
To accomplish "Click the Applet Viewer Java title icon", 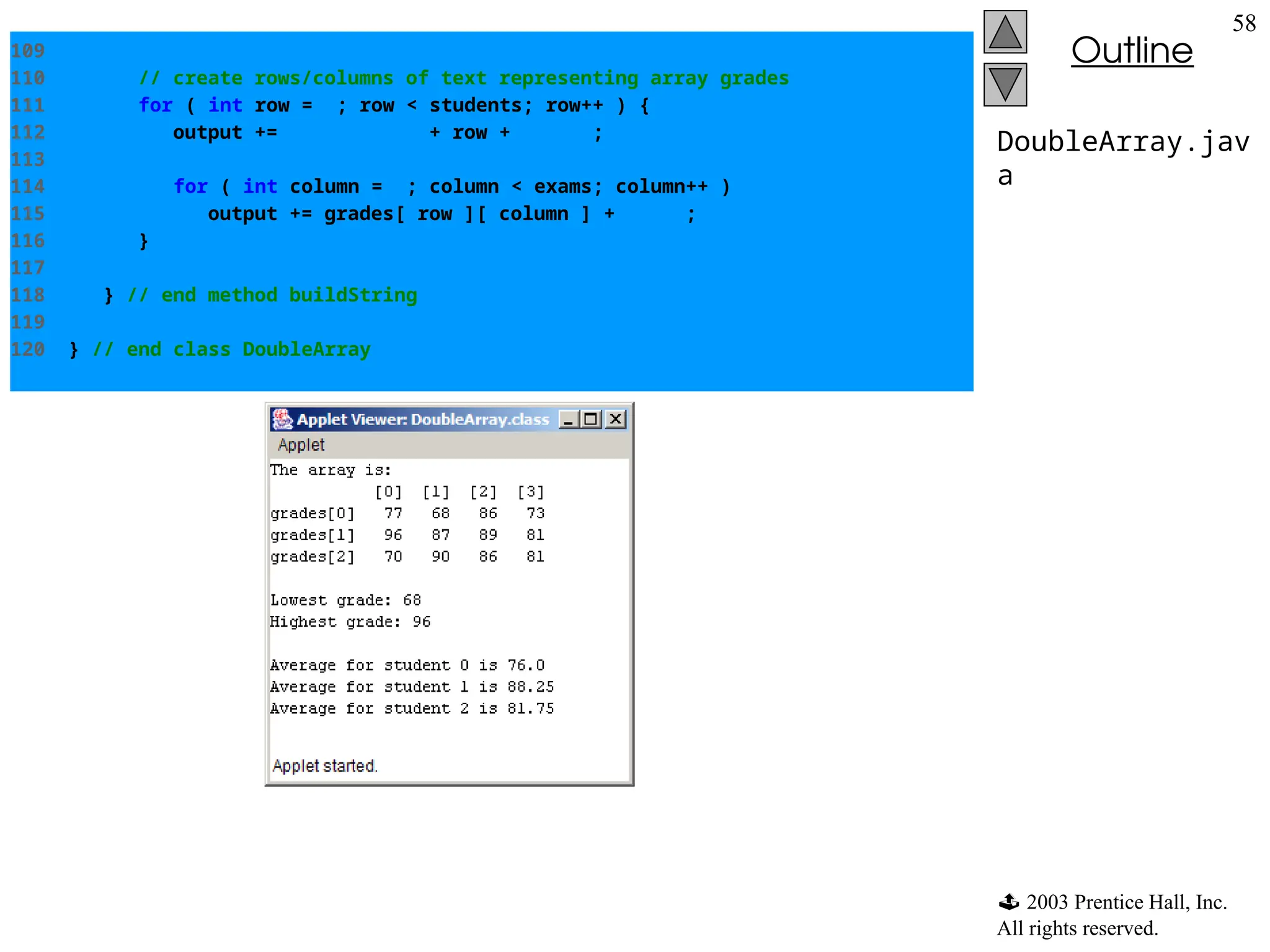I will [x=283, y=420].
